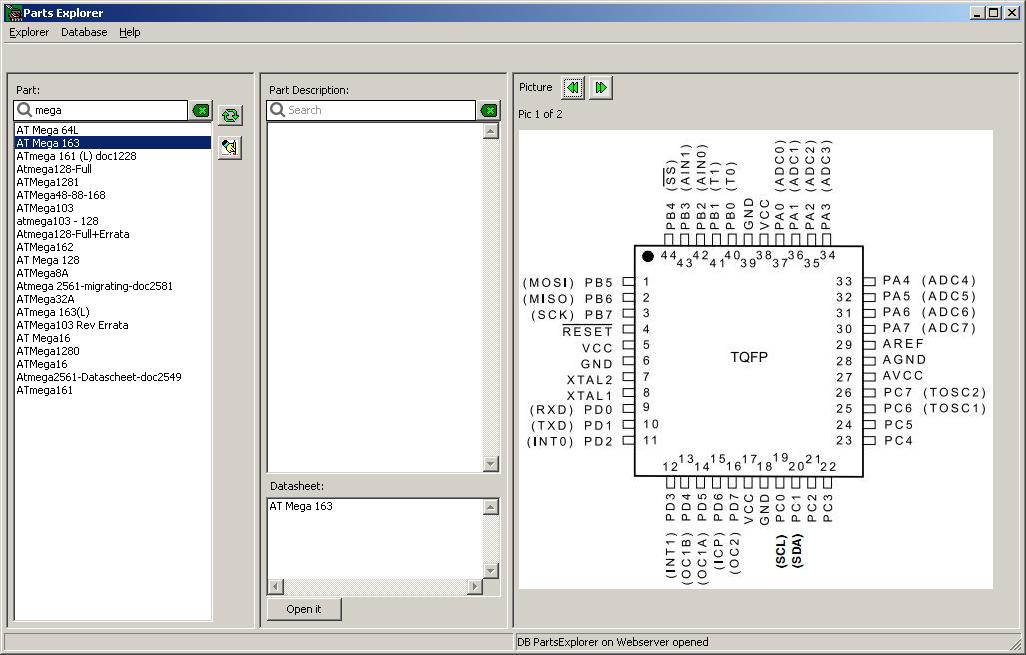Click the TQFP pinout diagram picture
This screenshot has width=1026, height=655.
[756, 359]
